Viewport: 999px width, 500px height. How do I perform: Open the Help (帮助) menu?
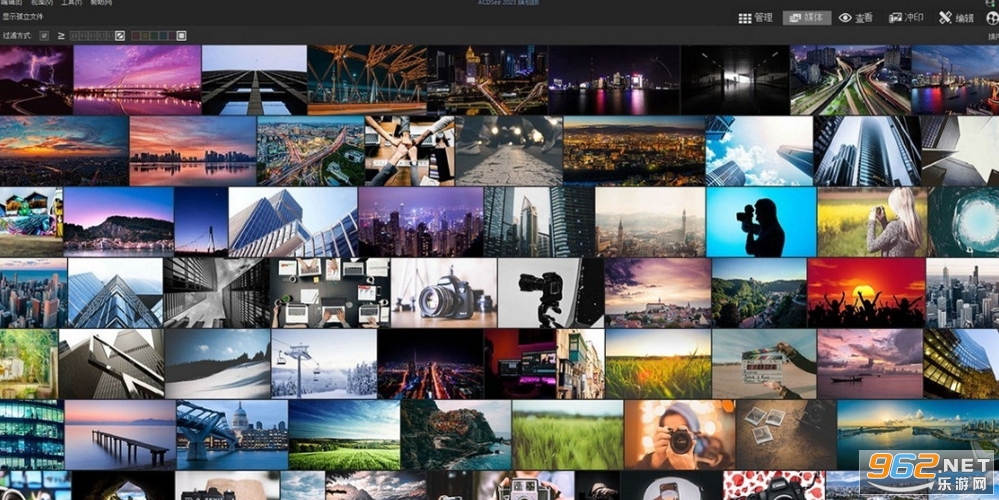pyautogui.click(x=100, y=3)
